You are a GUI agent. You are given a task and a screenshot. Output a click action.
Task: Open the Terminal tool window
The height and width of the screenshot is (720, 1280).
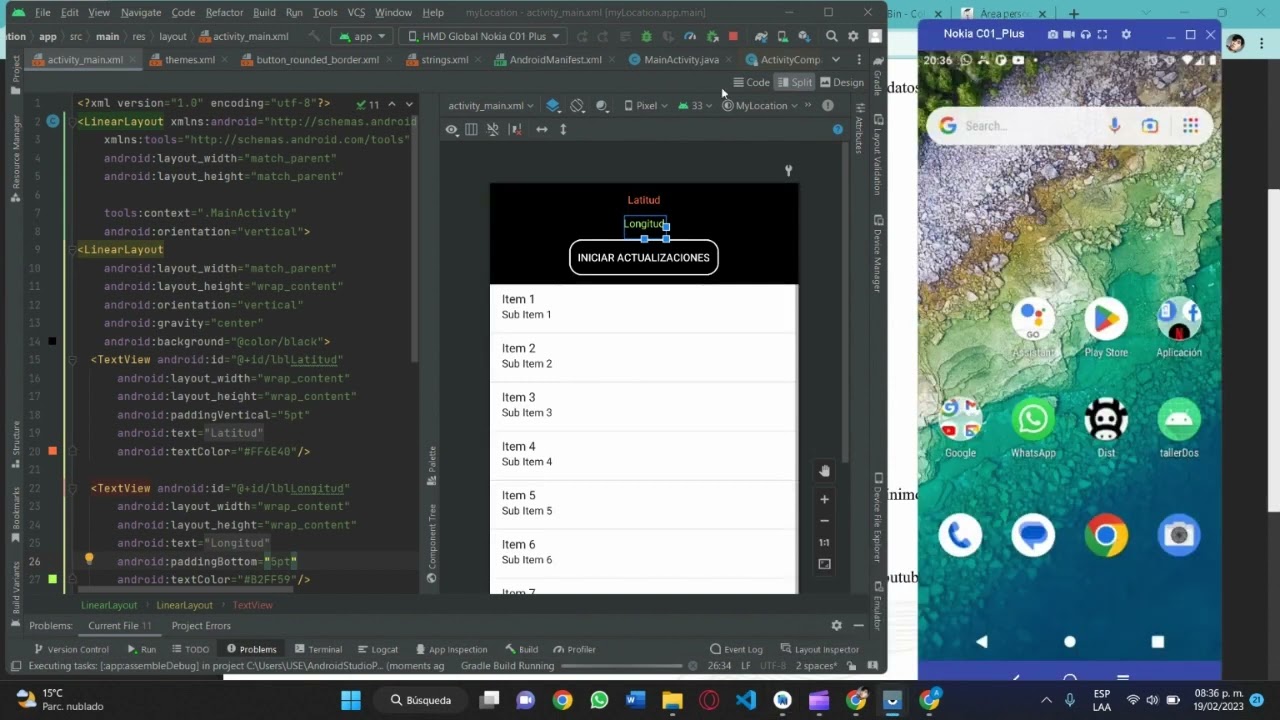point(317,649)
